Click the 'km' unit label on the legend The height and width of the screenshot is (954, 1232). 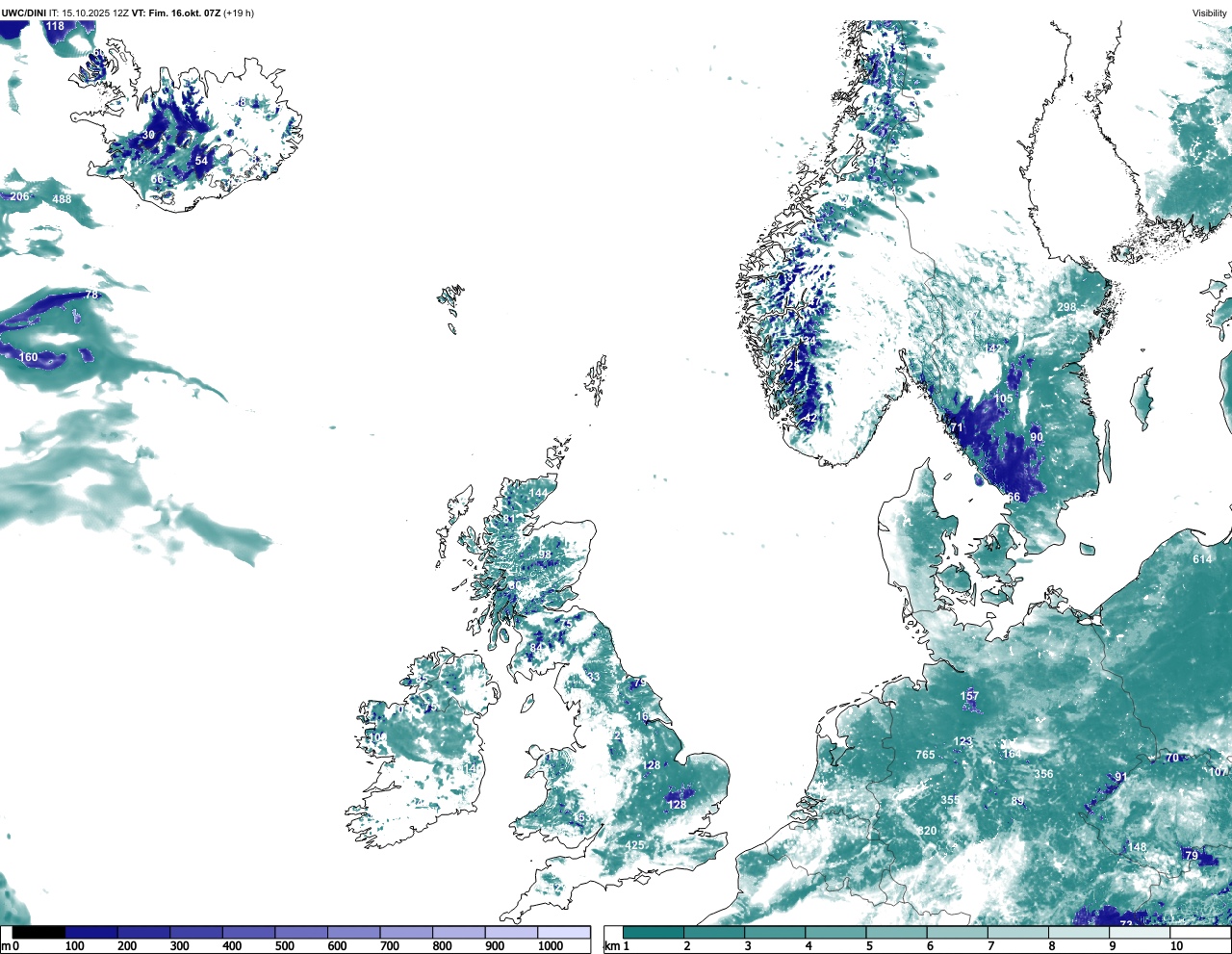[x=610, y=946]
